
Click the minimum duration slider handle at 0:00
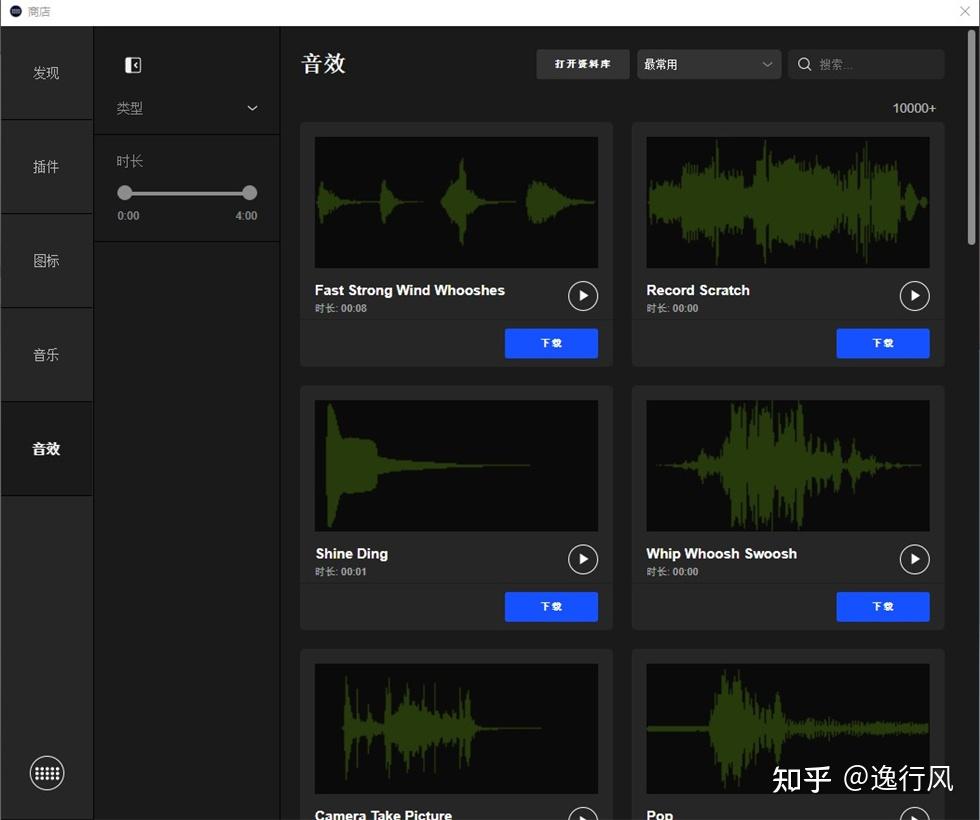point(125,192)
